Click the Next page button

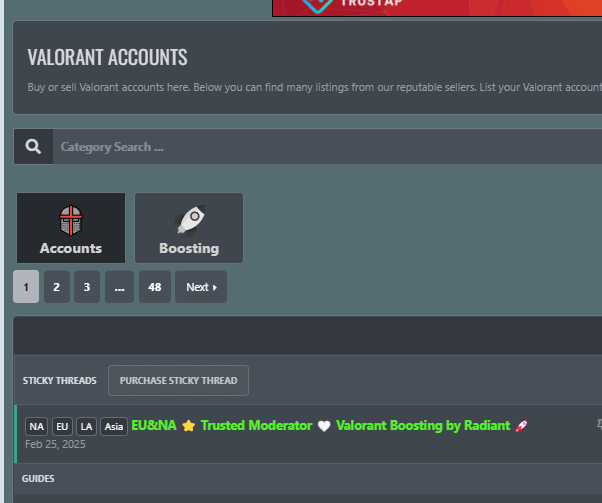point(201,287)
